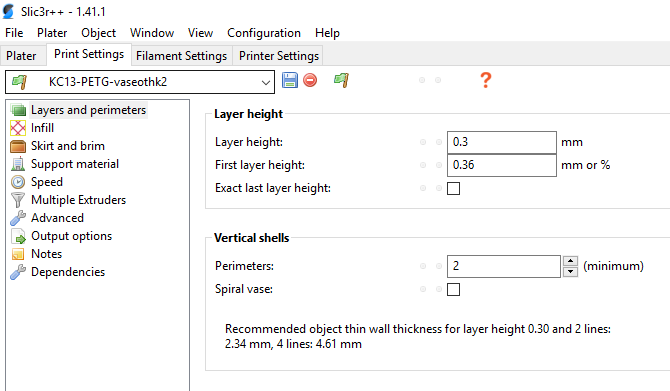Click the Skirt and brim box icon
Viewport: 670px width, 391px height.
click(x=18, y=146)
